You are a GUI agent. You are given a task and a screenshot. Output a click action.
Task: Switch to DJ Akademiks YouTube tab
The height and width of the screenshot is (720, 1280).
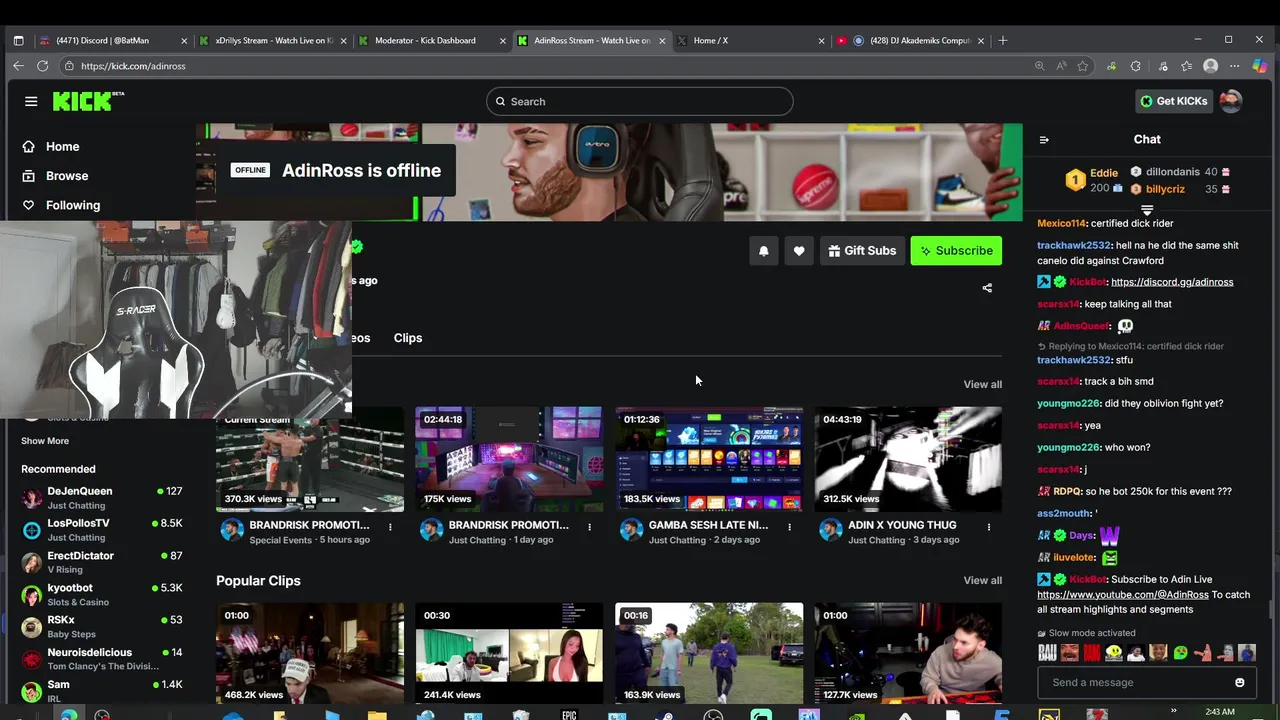910,41
